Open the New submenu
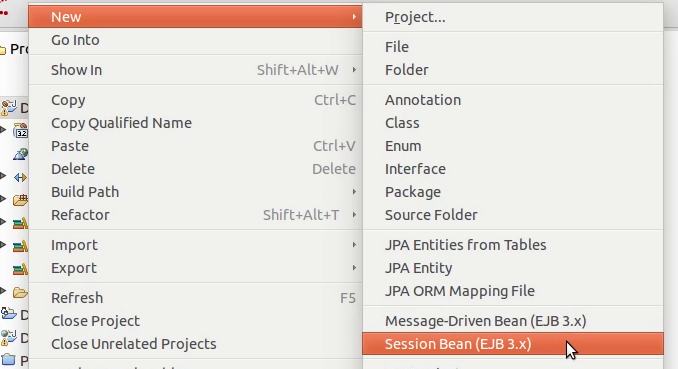Image resolution: width=678 pixels, height=369 pixels. (x=195, y=17)
